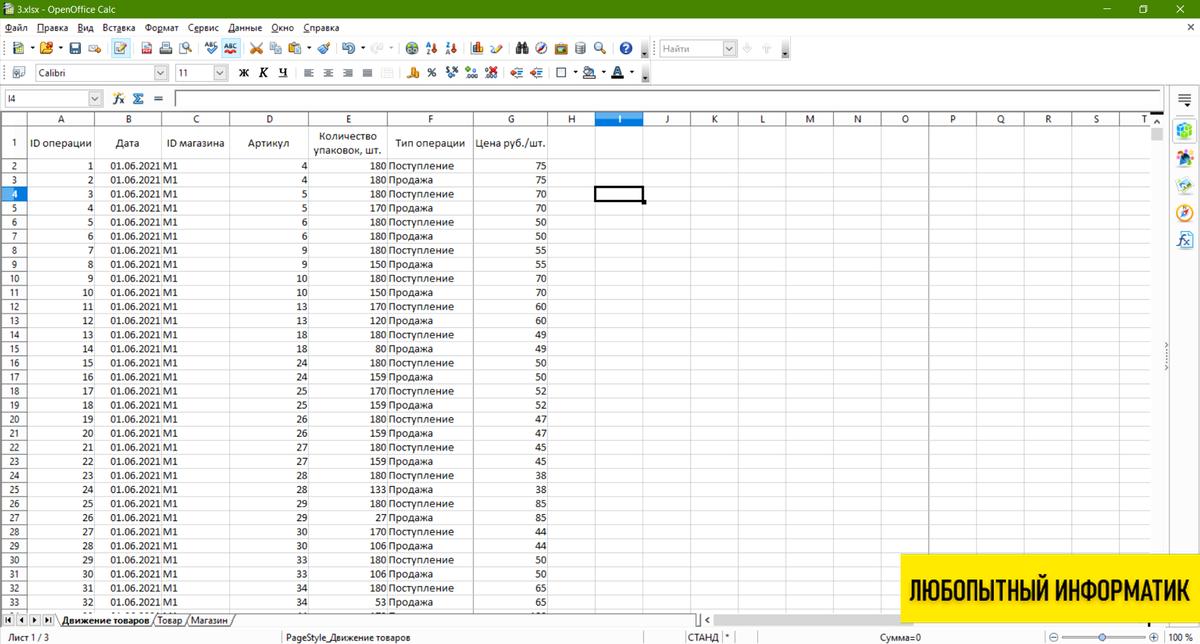Toggle underline Ч formatting

coord(283,73)
